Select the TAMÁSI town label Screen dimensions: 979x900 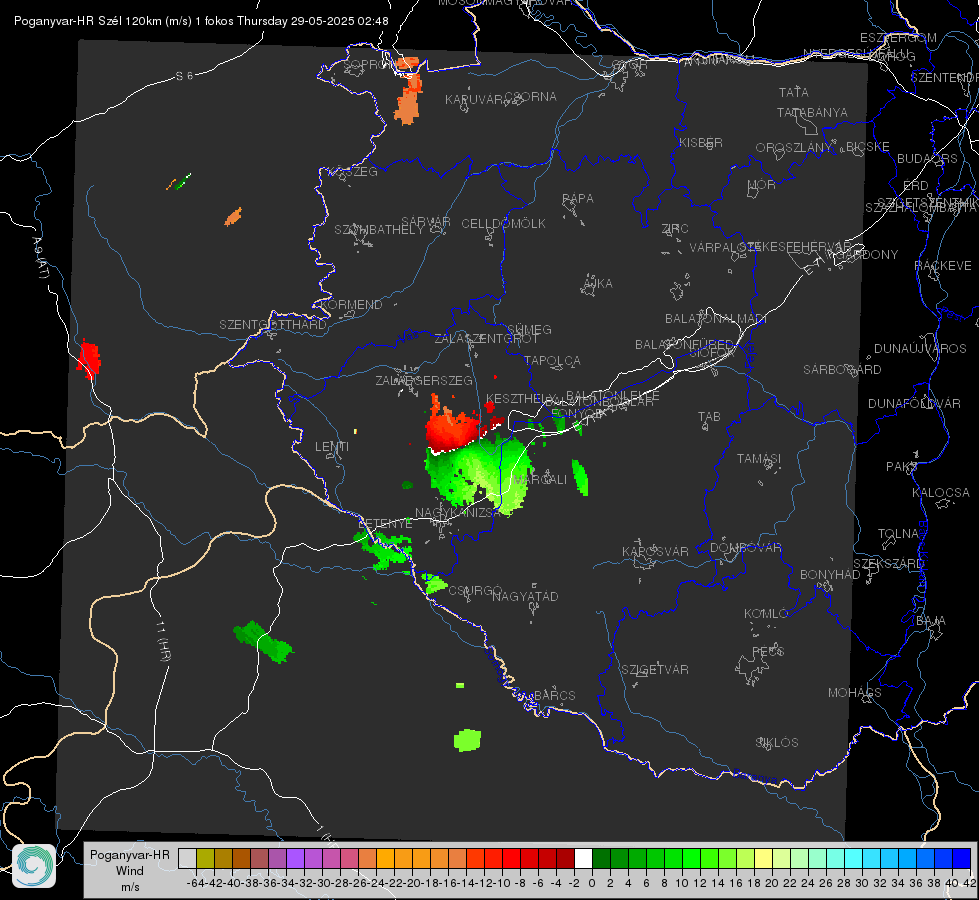point(759,458)
